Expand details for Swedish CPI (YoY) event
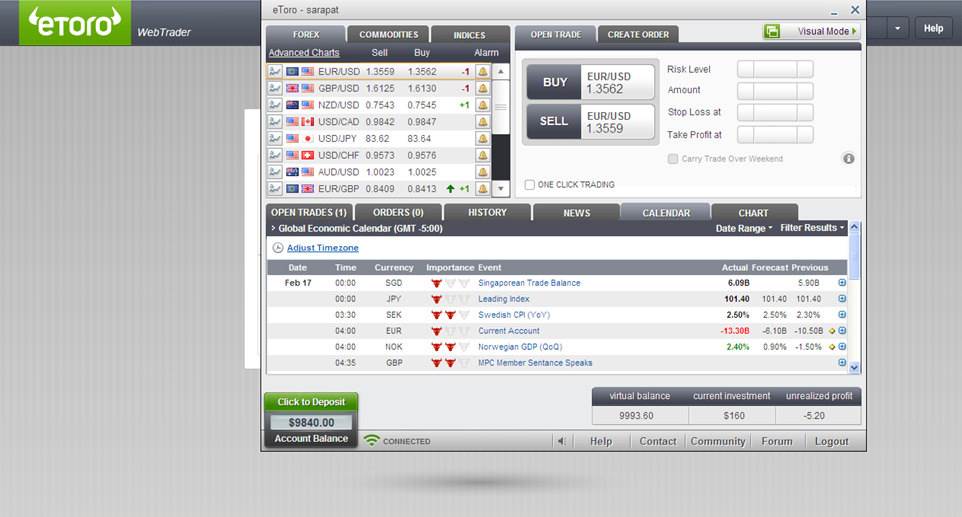This screenshot has width=962, height=517. (842, 315)
